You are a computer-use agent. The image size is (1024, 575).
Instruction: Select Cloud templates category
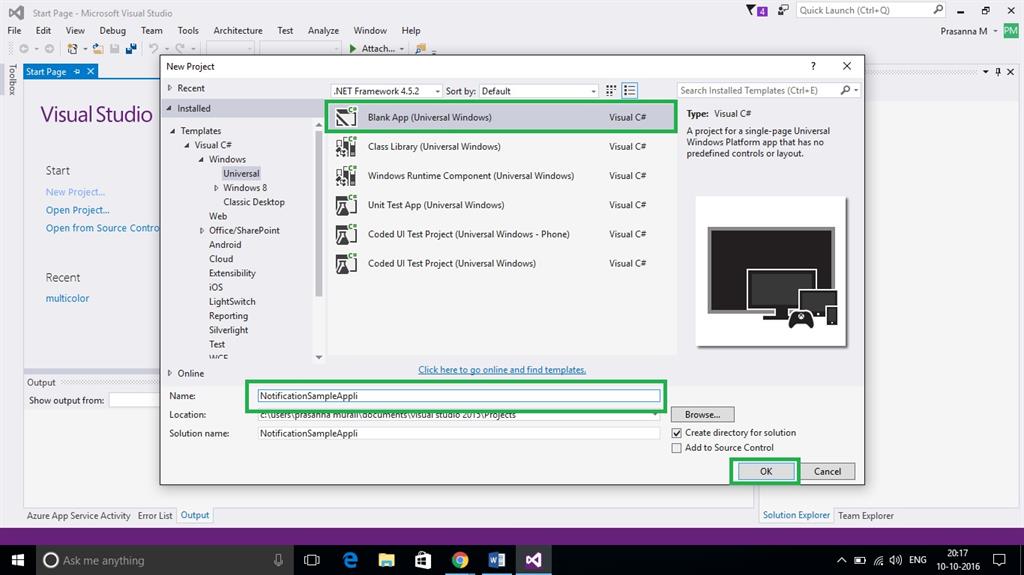click(221, 259)
